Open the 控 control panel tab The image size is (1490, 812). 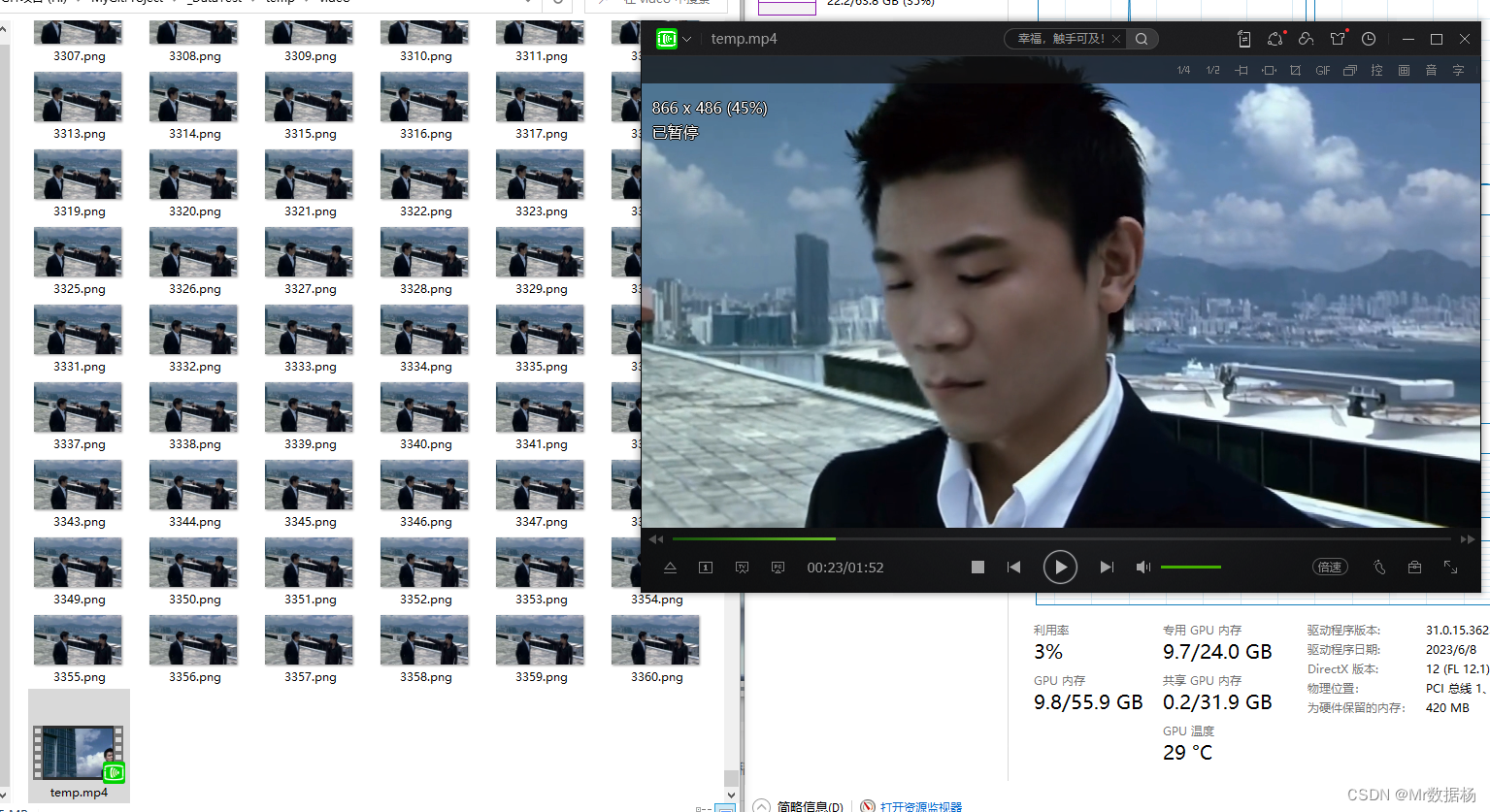(1376, 70)
